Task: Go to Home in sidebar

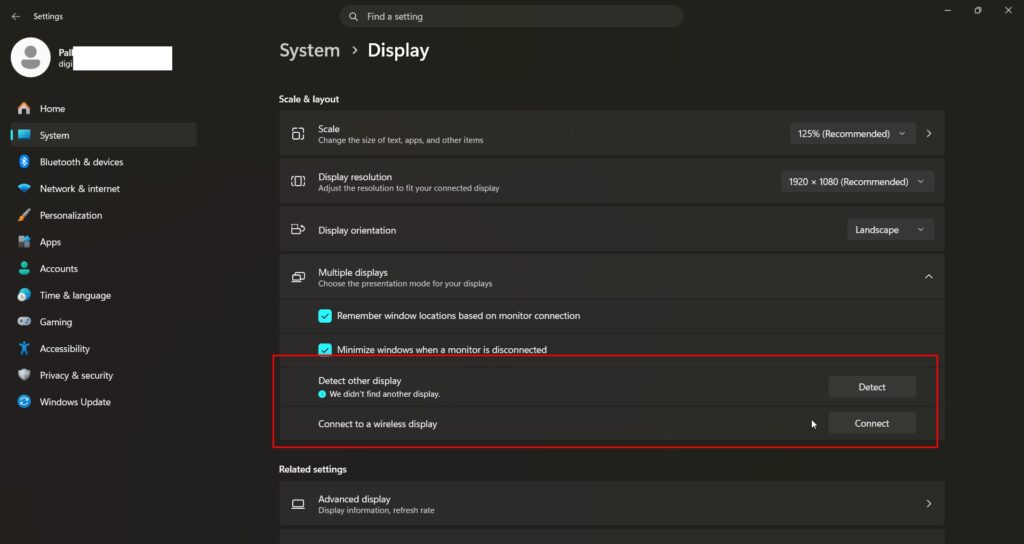Action: click(x=103, y=108)
